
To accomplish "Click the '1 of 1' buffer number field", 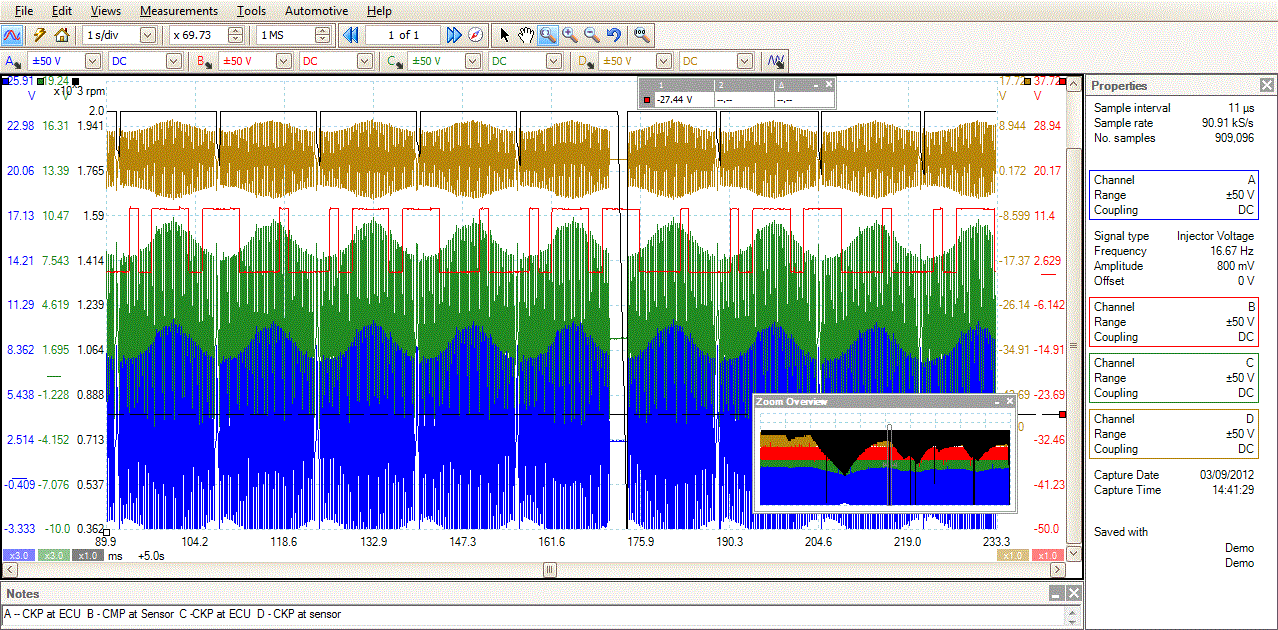I will [404, 35].
